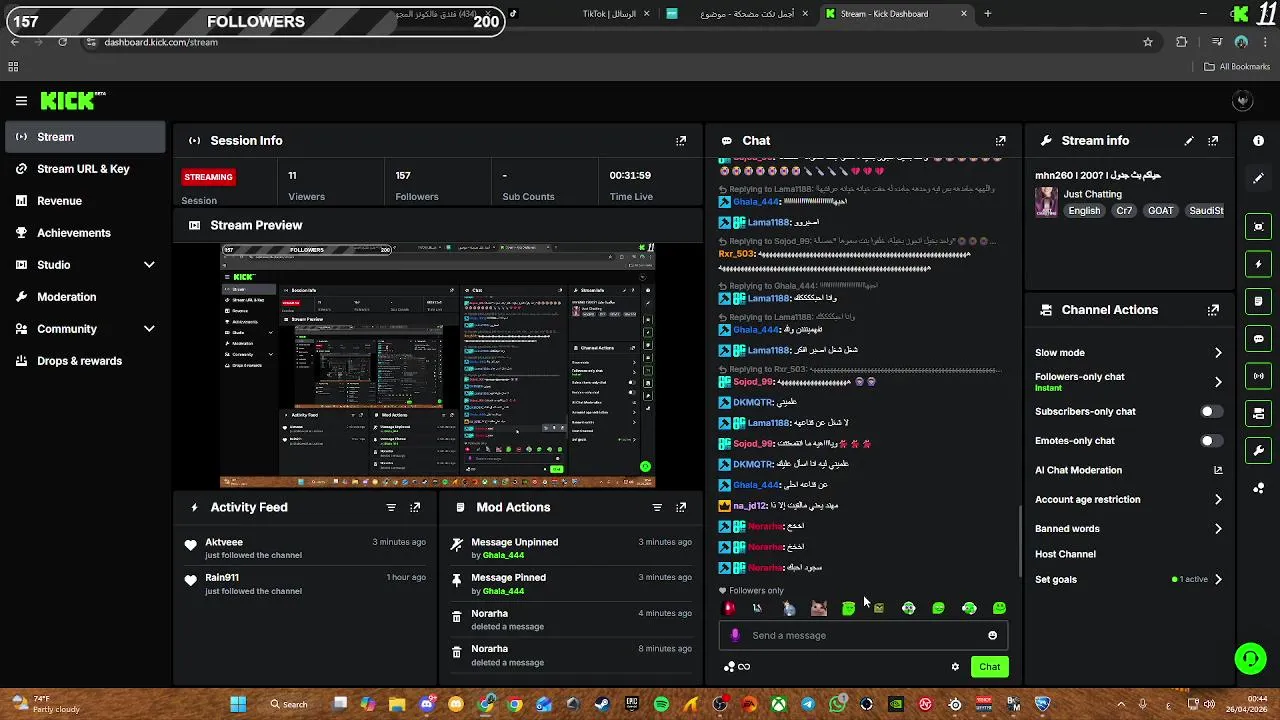Toggle channel actions widget icon
This screenshot has height=720, width=1280.
click(x=1259, y=413)
